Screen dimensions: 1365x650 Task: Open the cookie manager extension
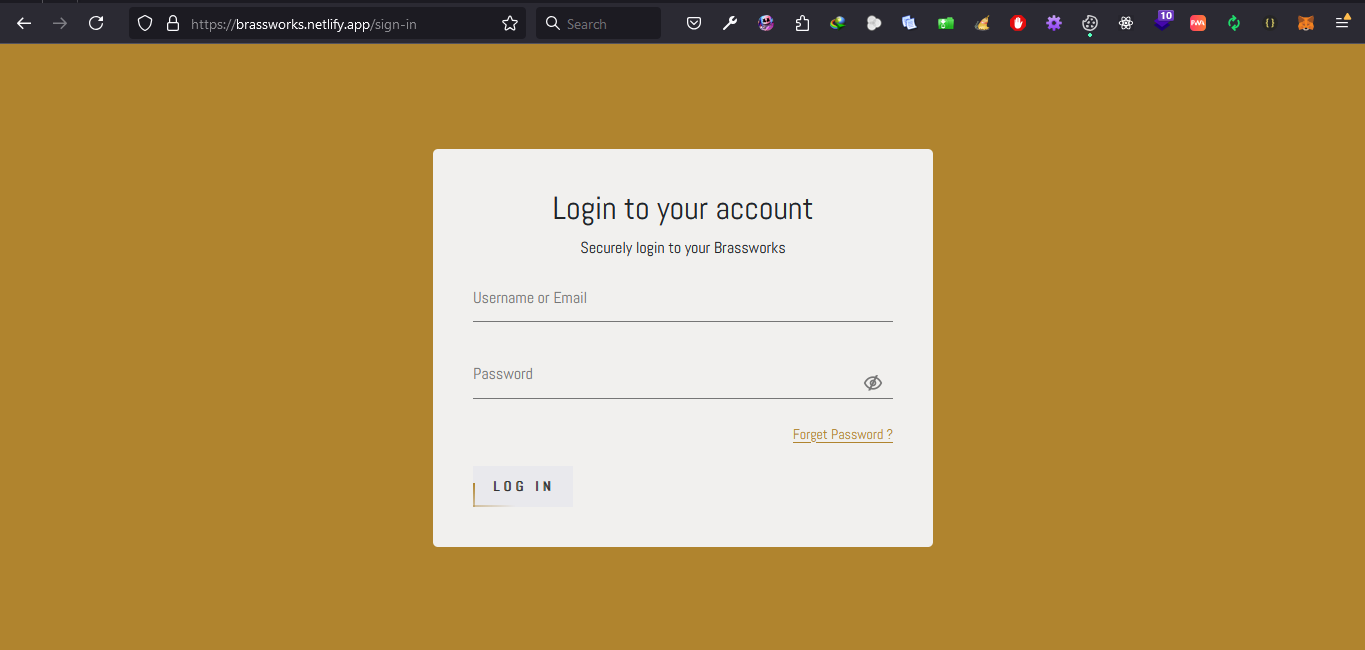(x=1090, y=23)
